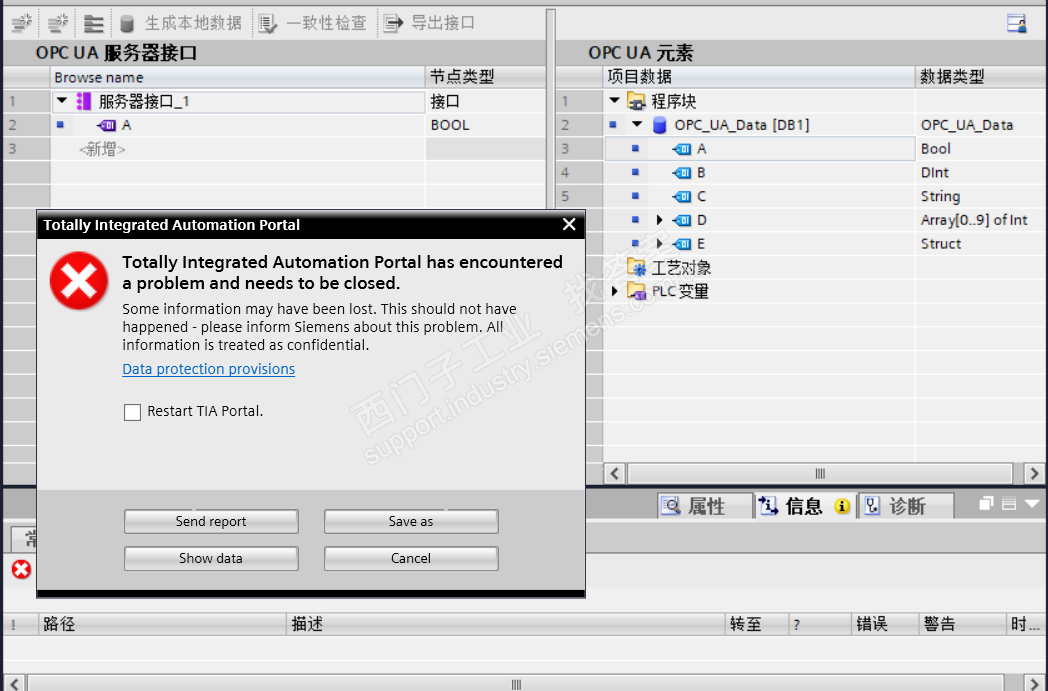The width and height of the screenshot is (1048, 691).
Task: Click horizontal scrollbar thumb in OPC UA 元素
Action: pos(819,474)
